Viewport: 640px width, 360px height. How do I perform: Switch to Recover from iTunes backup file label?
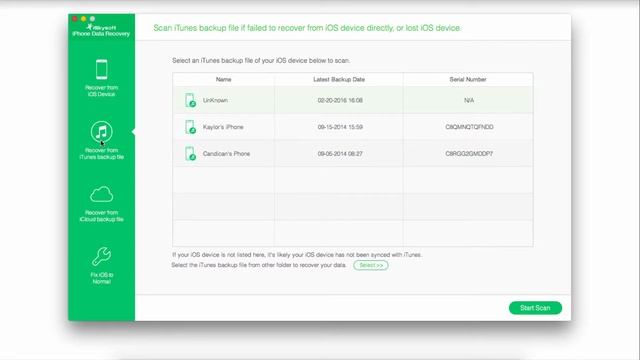(102, 154)
